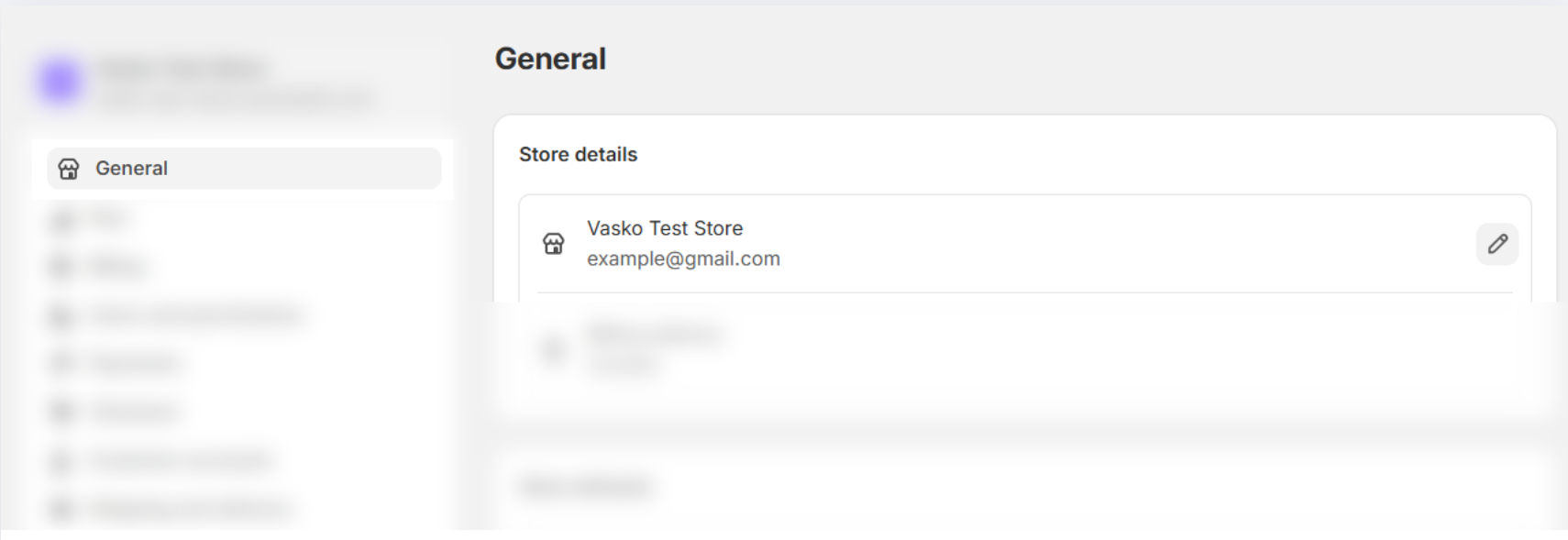The image size is (1568, 540).
Task: Click the blurred icon of the fifth sidebar item
Action: (x=62, y=363)
